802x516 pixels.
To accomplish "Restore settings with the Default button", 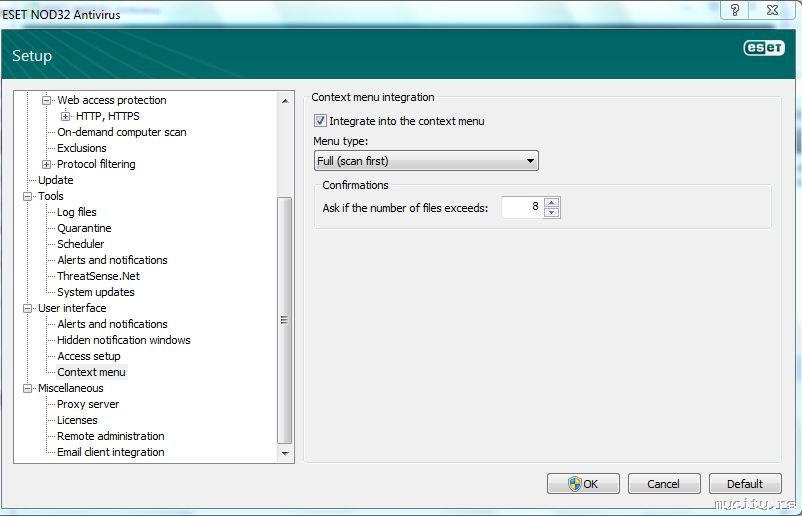I will click(x=745, y=484).
